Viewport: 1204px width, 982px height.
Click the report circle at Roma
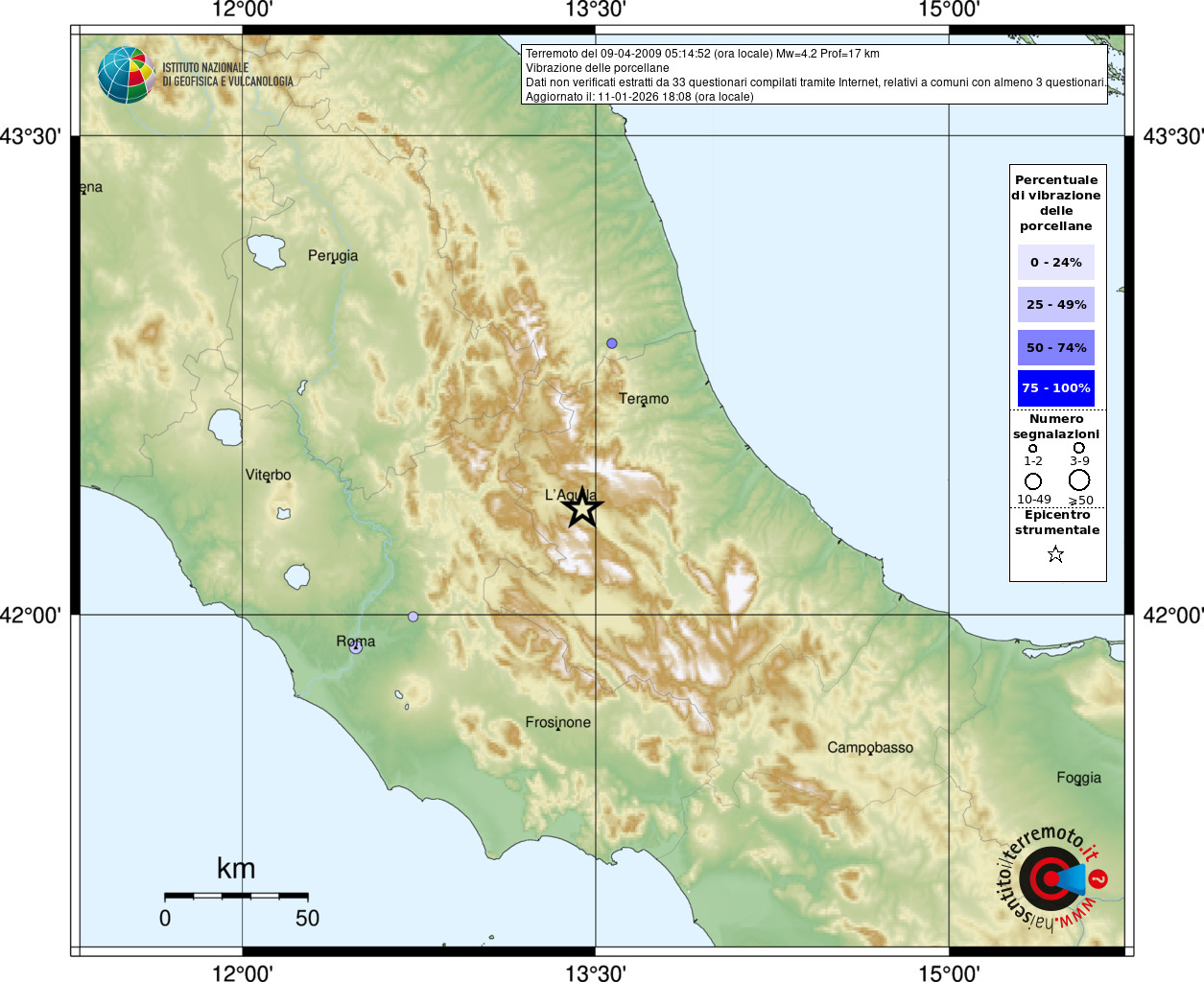(356, 647)
